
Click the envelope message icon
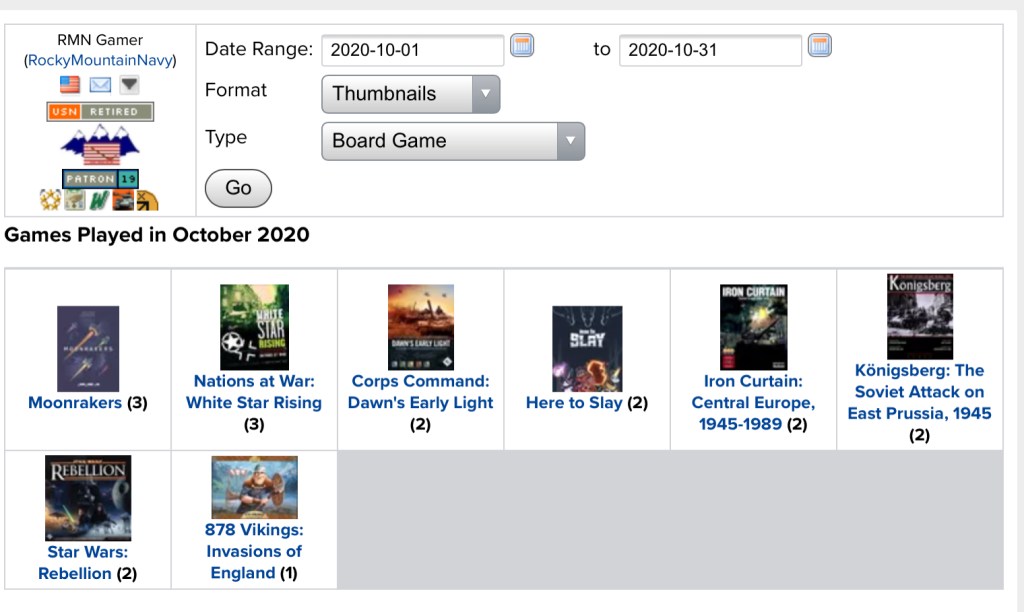pos(100,84)
